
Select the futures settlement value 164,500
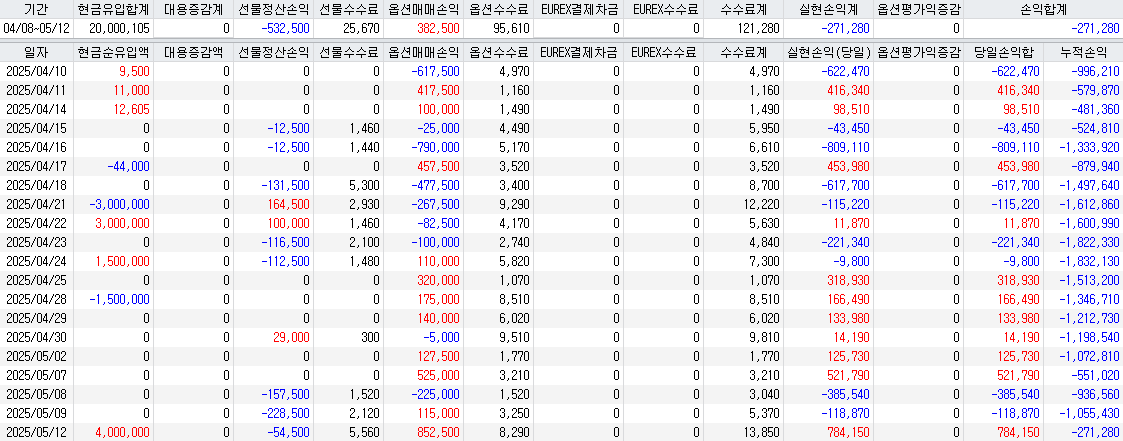pyautogui.click(x=289, y=204)
